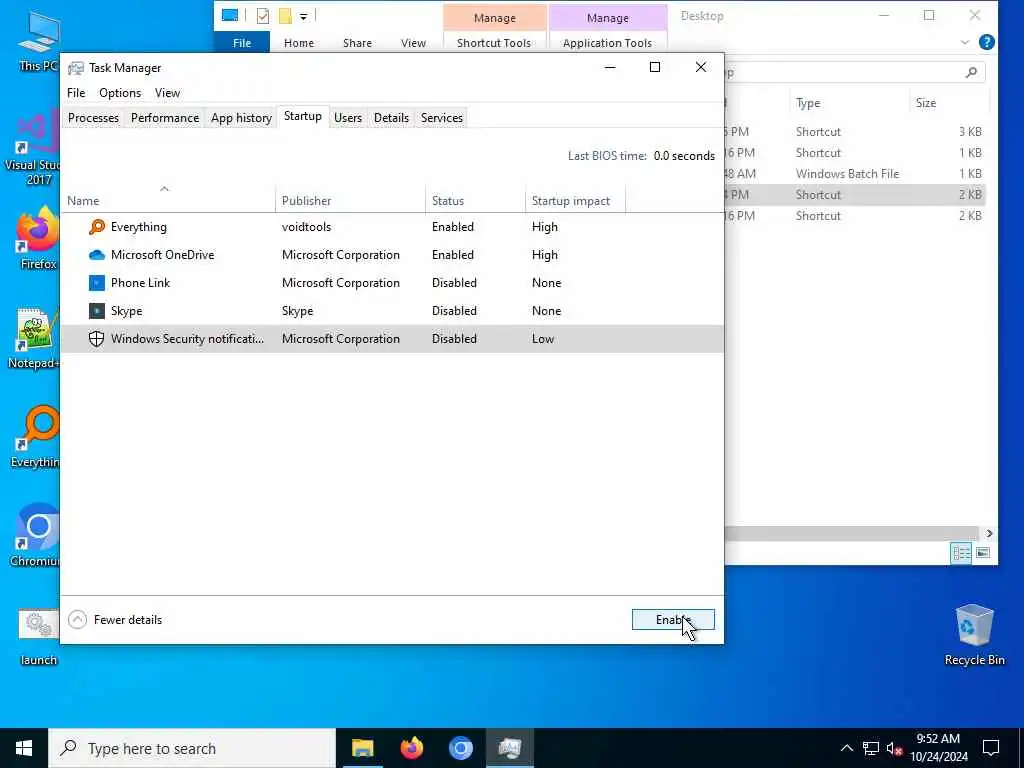Open Explorer Share ribbon tab

[x=357, y=43]
